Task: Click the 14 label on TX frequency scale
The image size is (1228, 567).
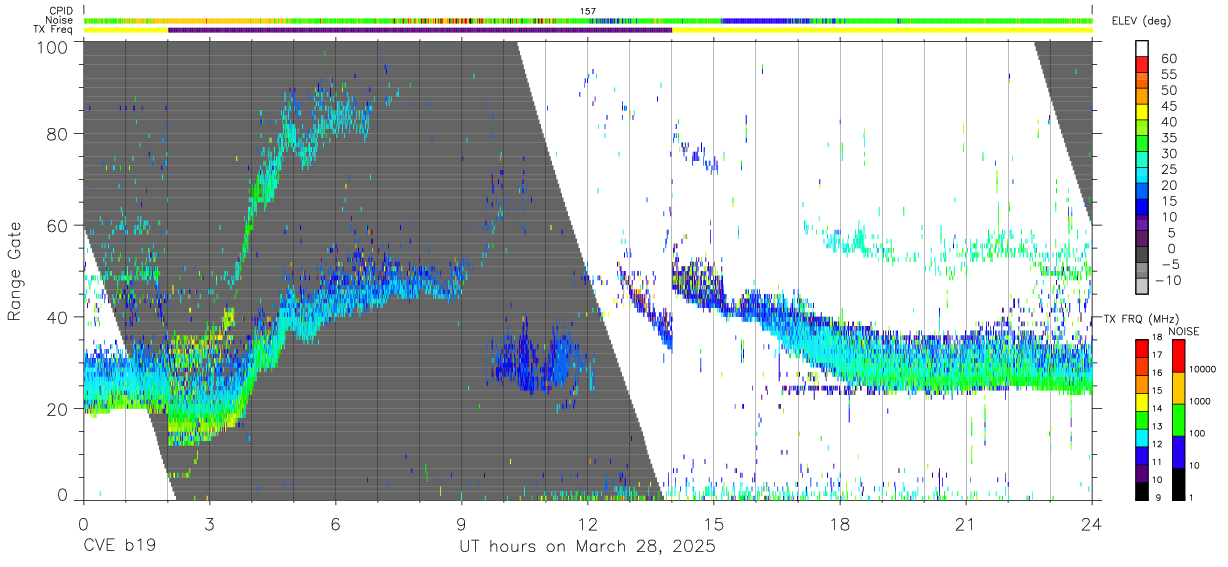Action: point(1156,408)
